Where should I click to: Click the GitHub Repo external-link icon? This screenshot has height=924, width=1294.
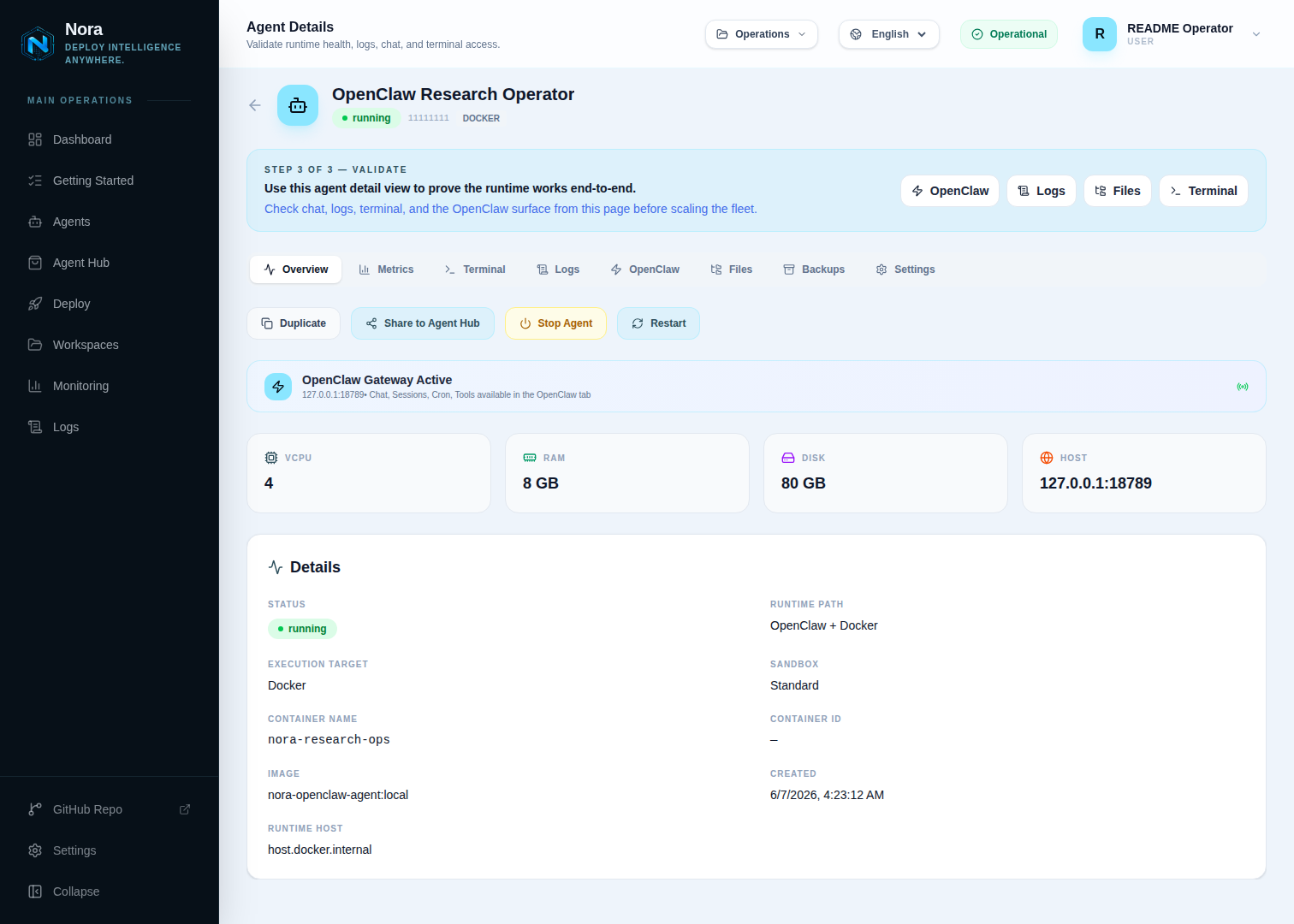tap(185, 809)
